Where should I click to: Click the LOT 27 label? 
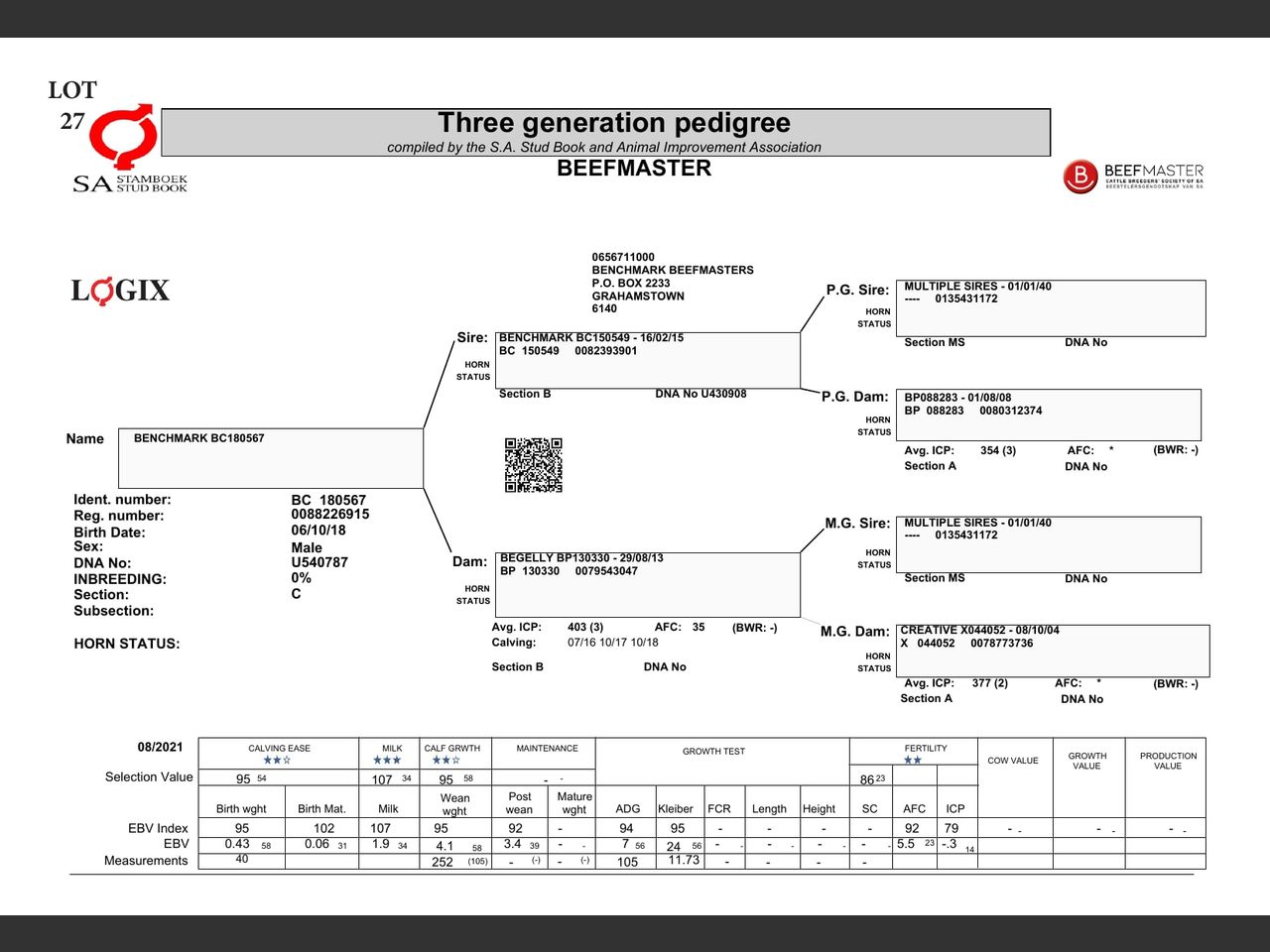click(72, 105)
